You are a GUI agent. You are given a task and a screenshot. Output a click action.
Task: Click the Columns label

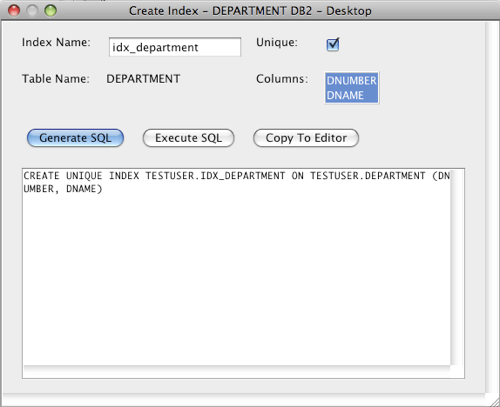coord(282,79)
